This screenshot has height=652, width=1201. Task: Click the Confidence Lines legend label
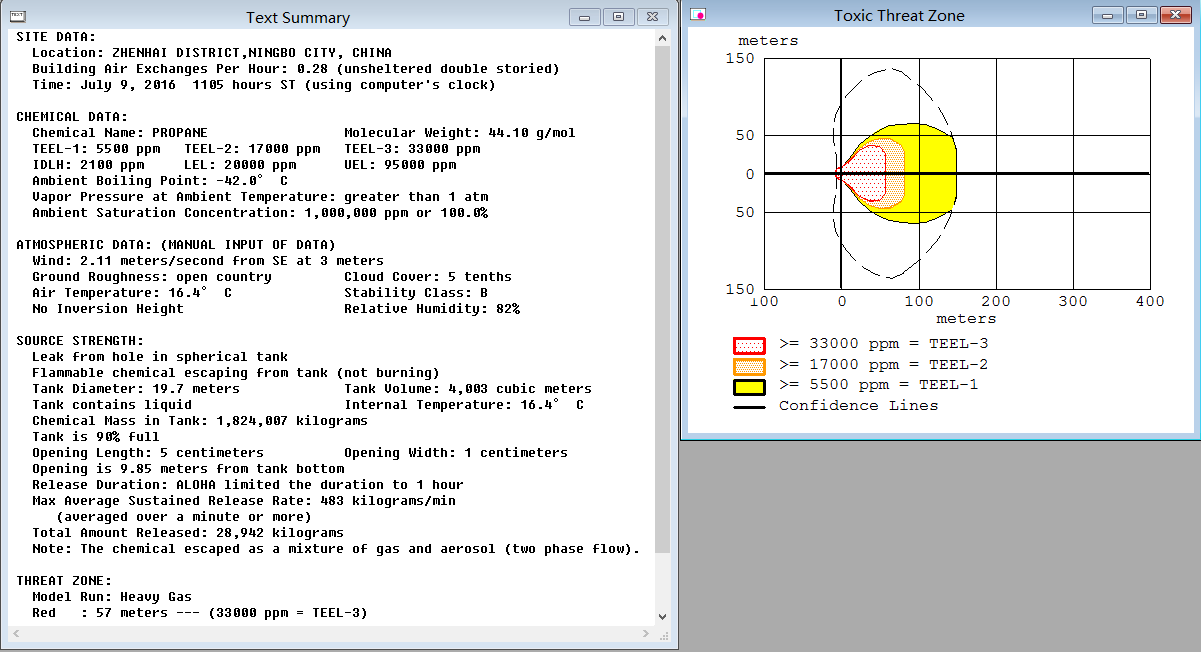click(x=859, y=405)
